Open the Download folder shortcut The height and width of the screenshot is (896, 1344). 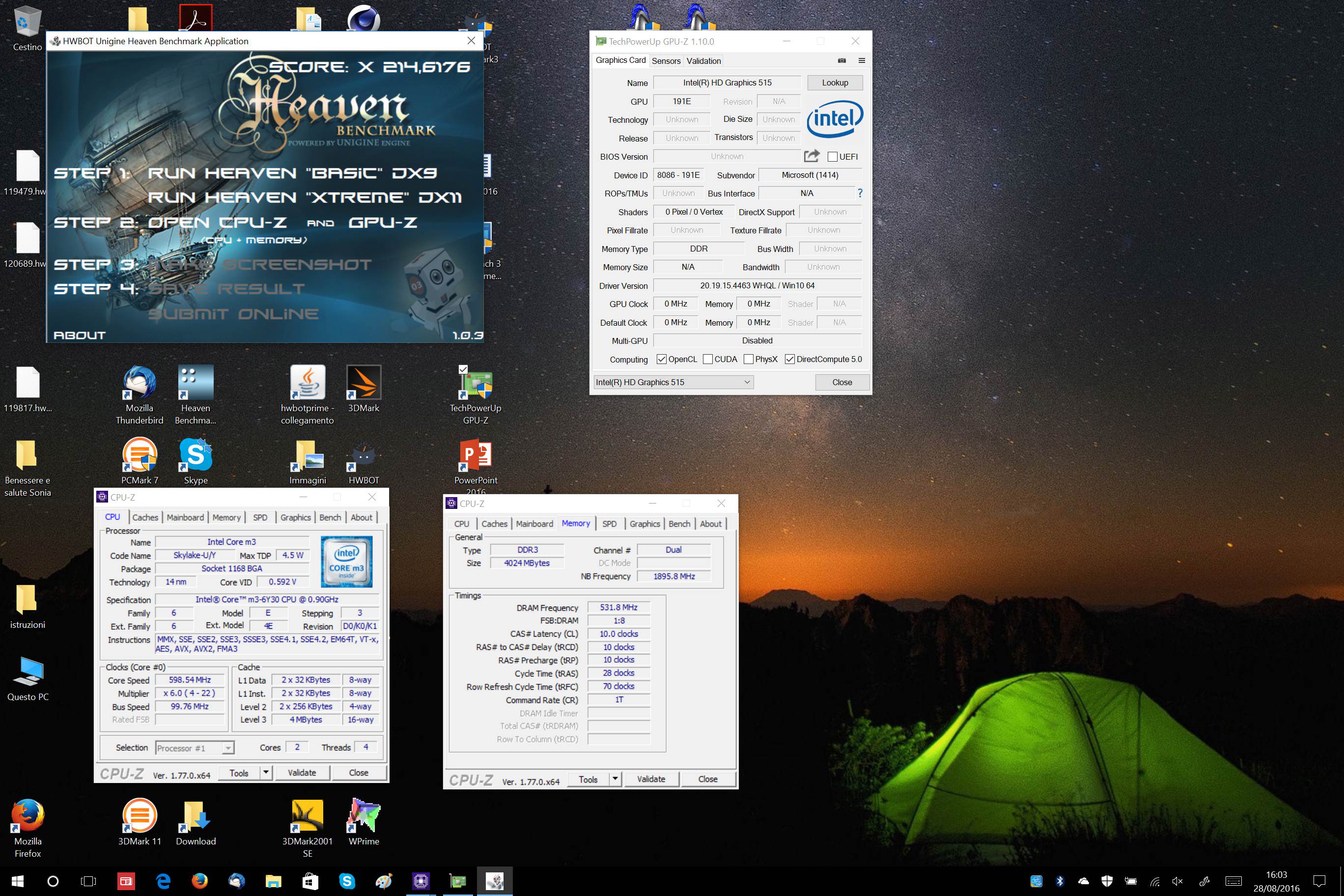click(196, 822)
